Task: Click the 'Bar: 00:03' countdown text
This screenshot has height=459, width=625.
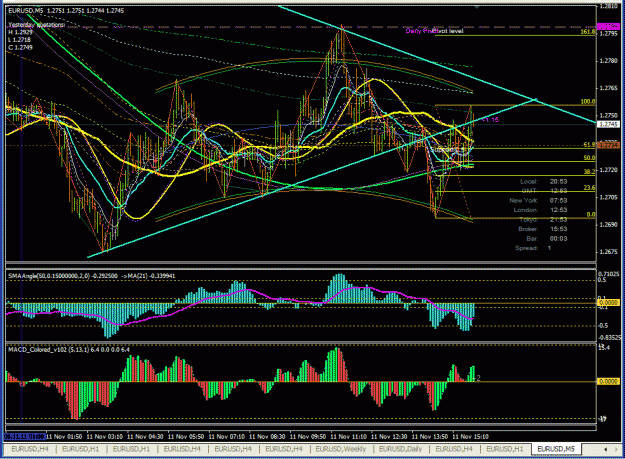Action: pos(547,239)
